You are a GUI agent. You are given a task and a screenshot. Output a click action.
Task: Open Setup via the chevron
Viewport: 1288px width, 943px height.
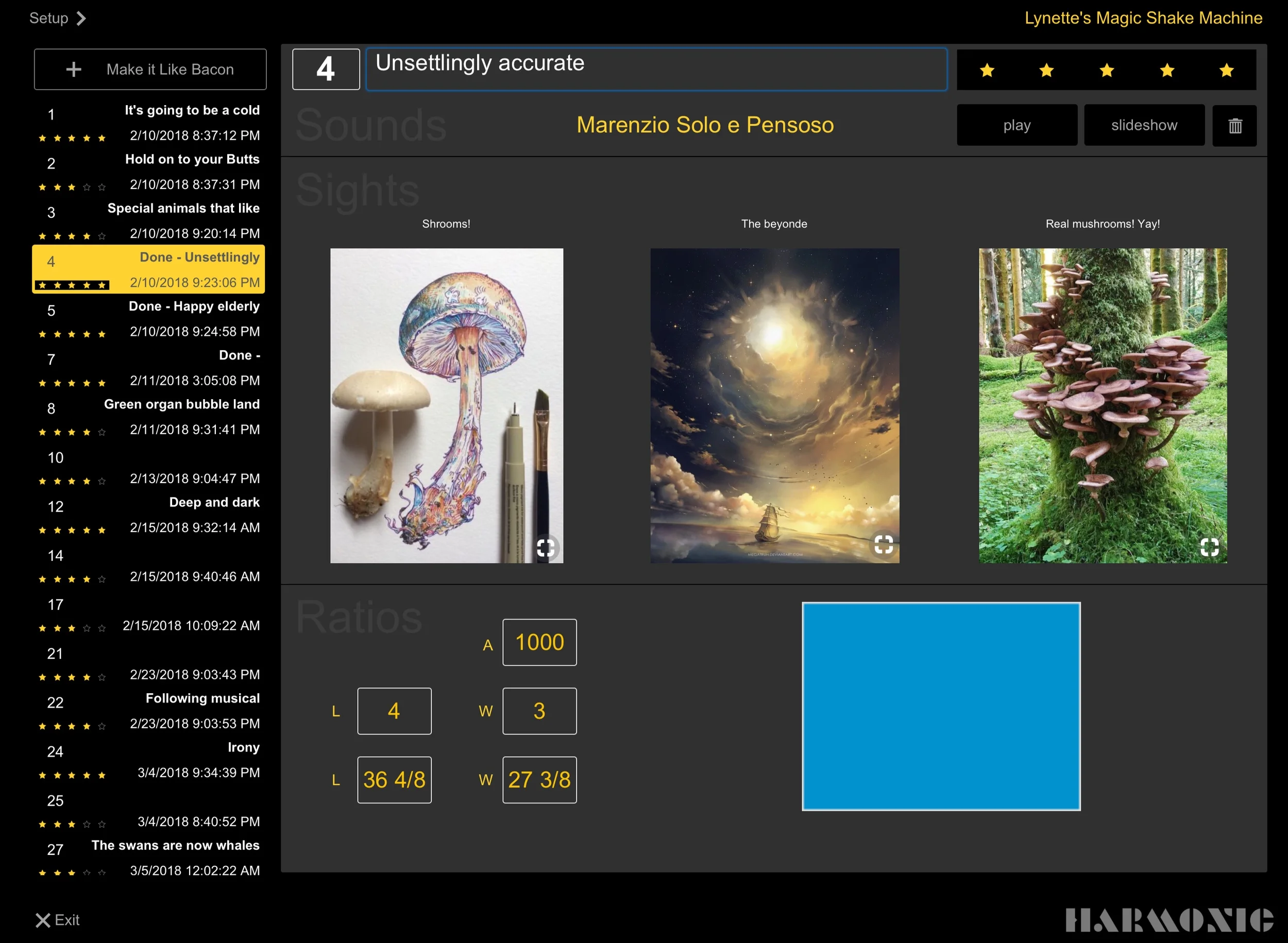81,18
